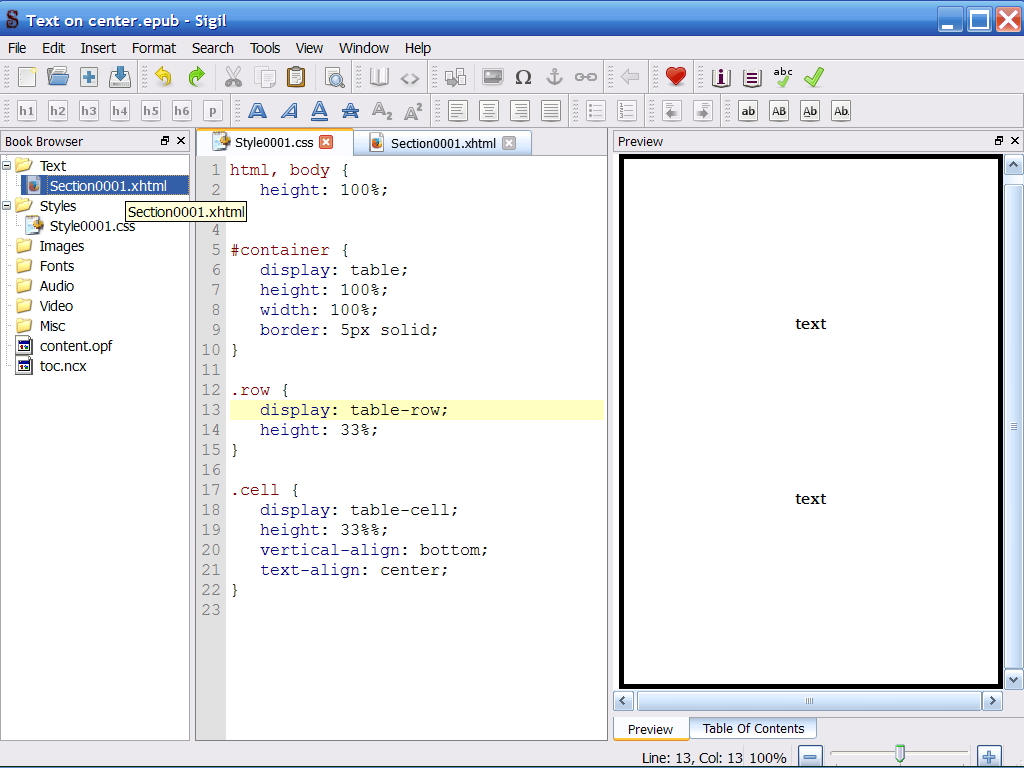Open the Tools menu
The image size is (1024, 768).
pyautogui.click(x=265, y=48)
